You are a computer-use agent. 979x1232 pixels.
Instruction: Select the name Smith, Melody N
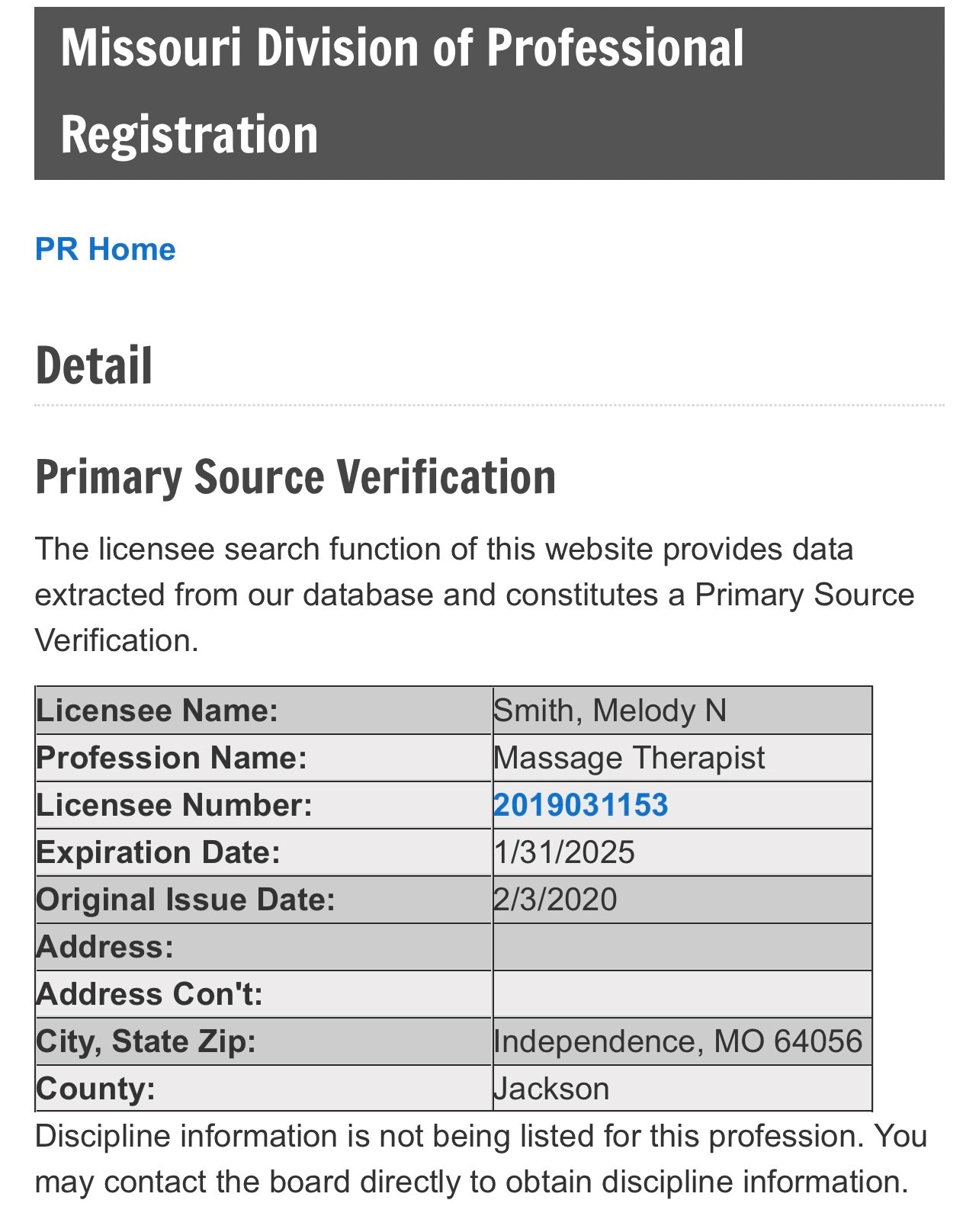pos(610,711)
